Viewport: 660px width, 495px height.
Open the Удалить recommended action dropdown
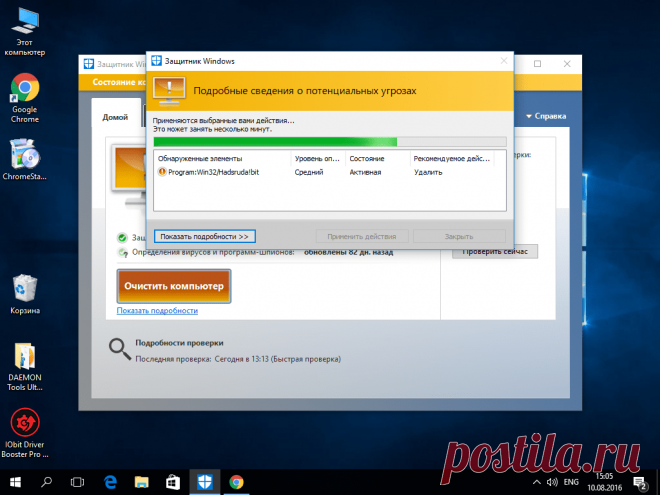point(428,172)
